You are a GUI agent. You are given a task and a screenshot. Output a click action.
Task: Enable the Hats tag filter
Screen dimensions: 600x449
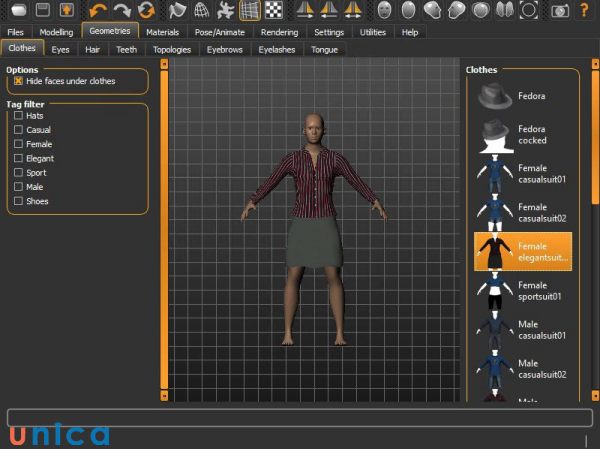(x=19, y=116)
